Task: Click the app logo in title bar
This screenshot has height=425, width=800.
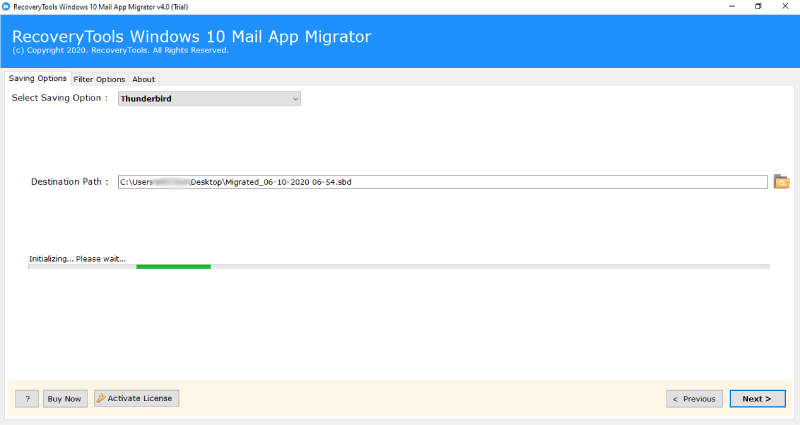Action: 6,7
